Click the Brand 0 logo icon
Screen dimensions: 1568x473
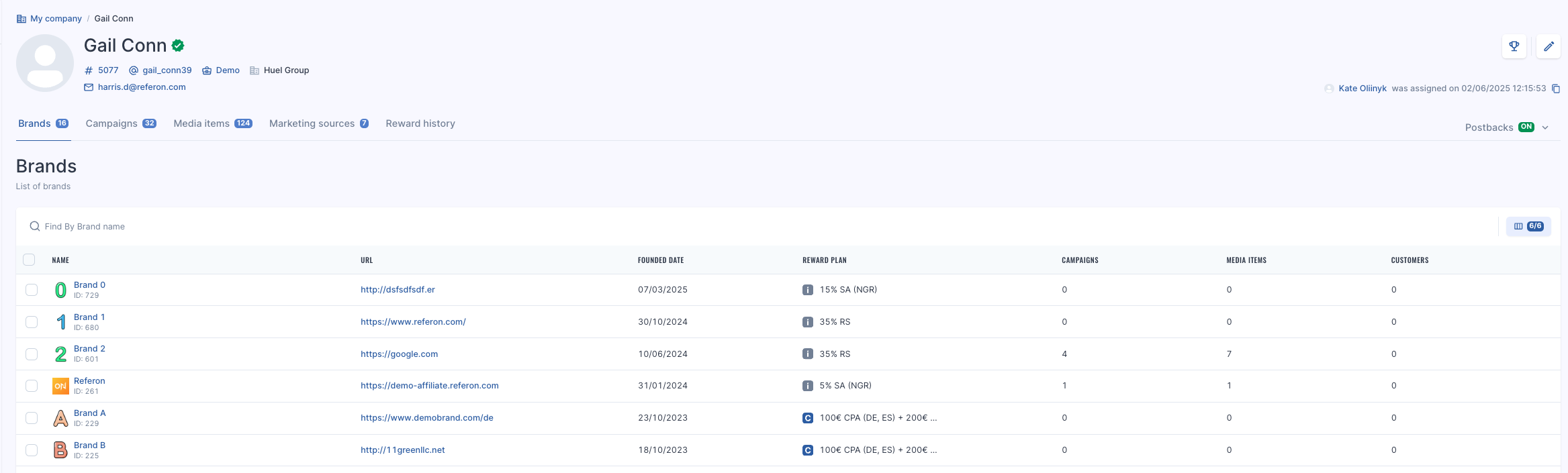pos(60,290)
